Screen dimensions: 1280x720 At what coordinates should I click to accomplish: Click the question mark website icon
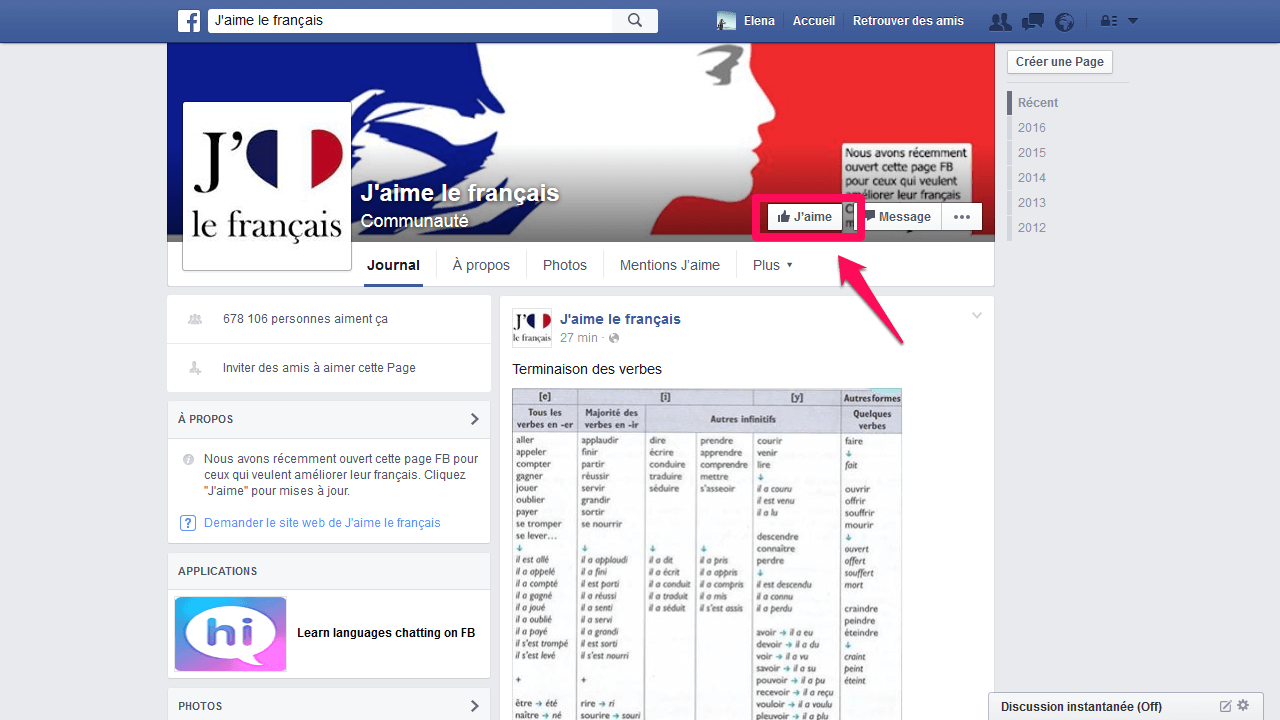point(187,523)
